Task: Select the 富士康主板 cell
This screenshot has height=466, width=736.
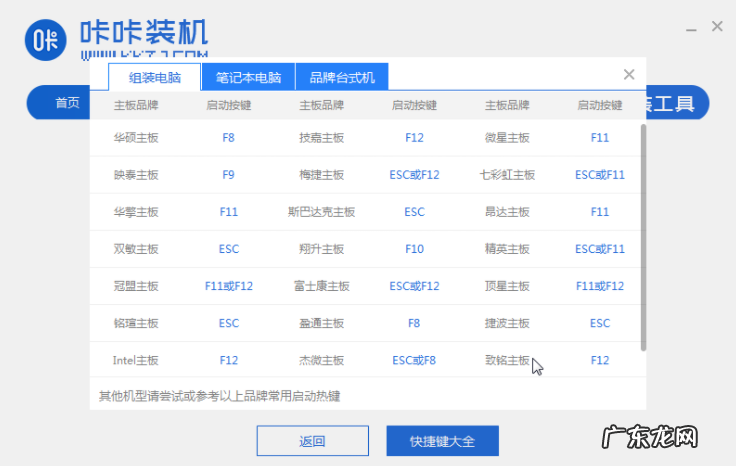Action: click(x=322, y=286)
